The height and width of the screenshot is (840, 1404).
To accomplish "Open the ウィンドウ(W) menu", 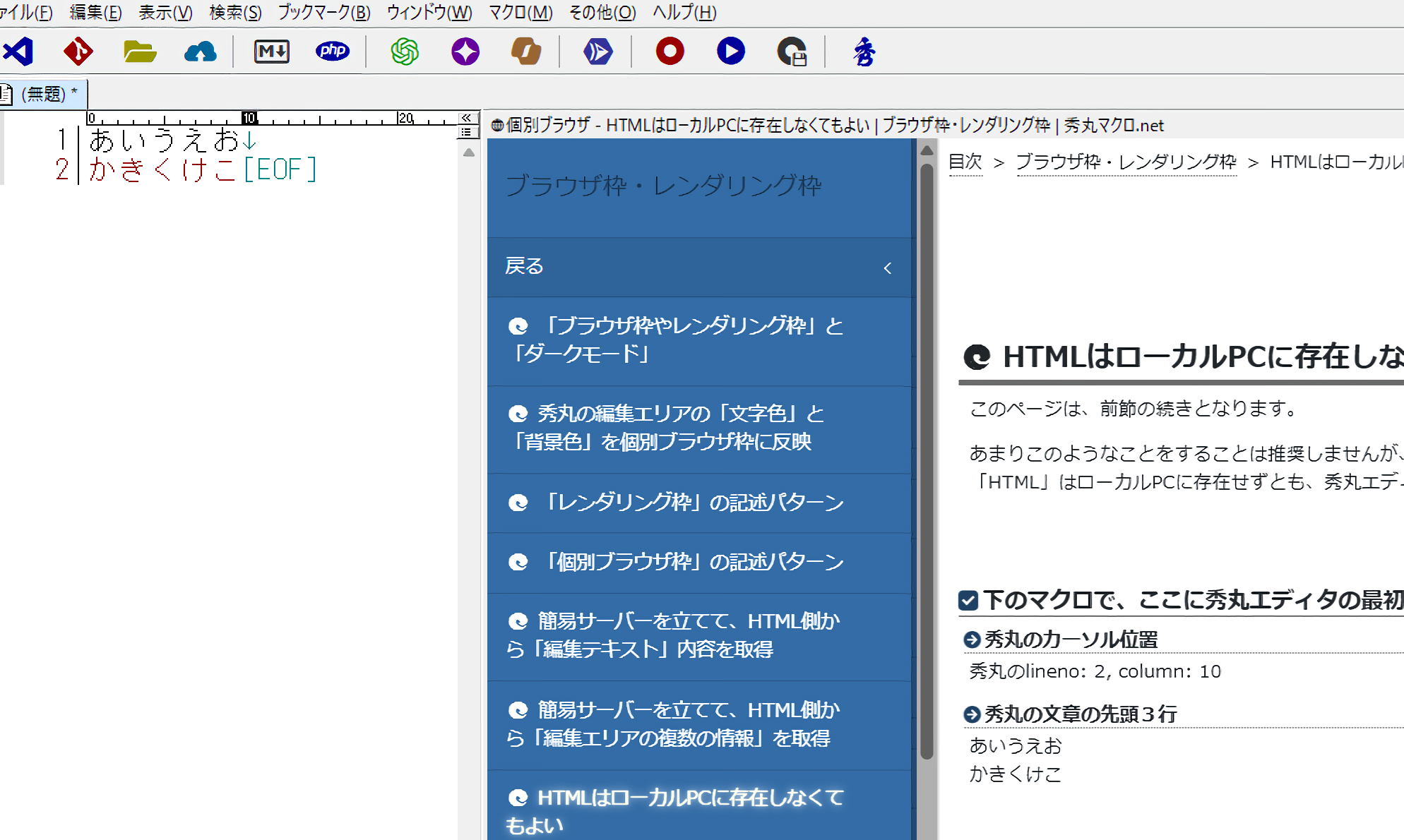I will pos(429,12).
